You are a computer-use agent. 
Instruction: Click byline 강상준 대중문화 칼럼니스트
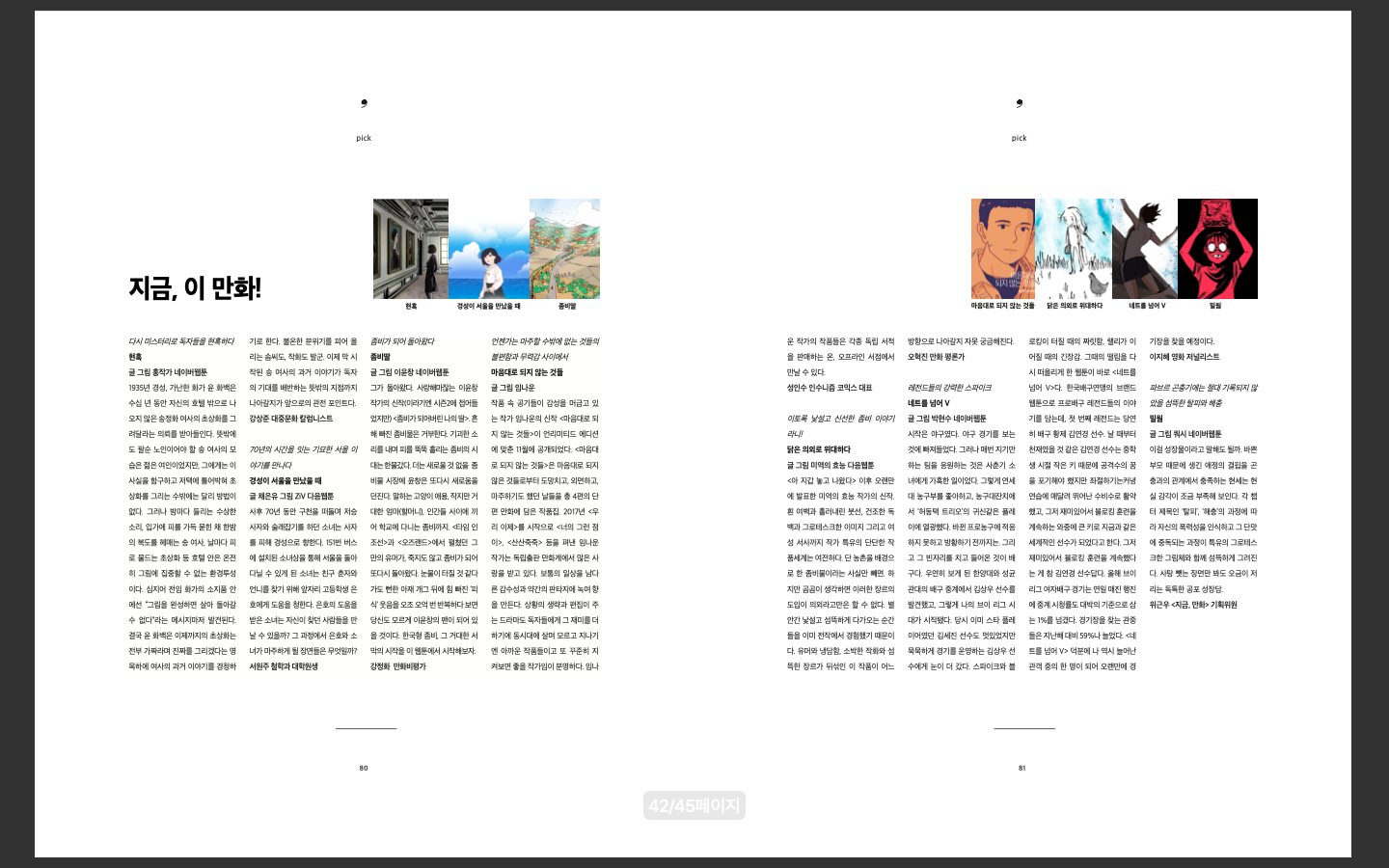click(x=291, y=419)
